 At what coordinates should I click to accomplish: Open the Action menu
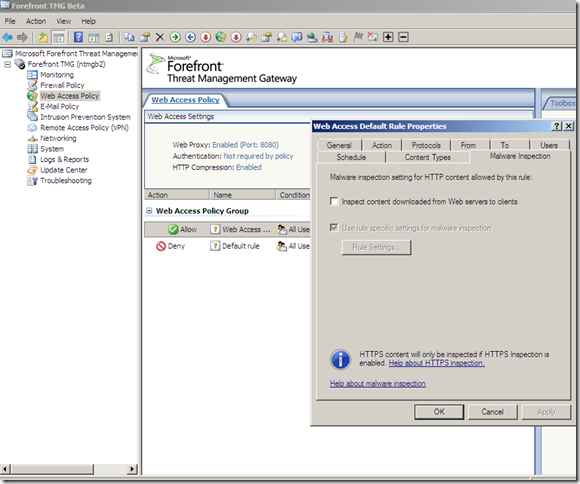(36, 21)
